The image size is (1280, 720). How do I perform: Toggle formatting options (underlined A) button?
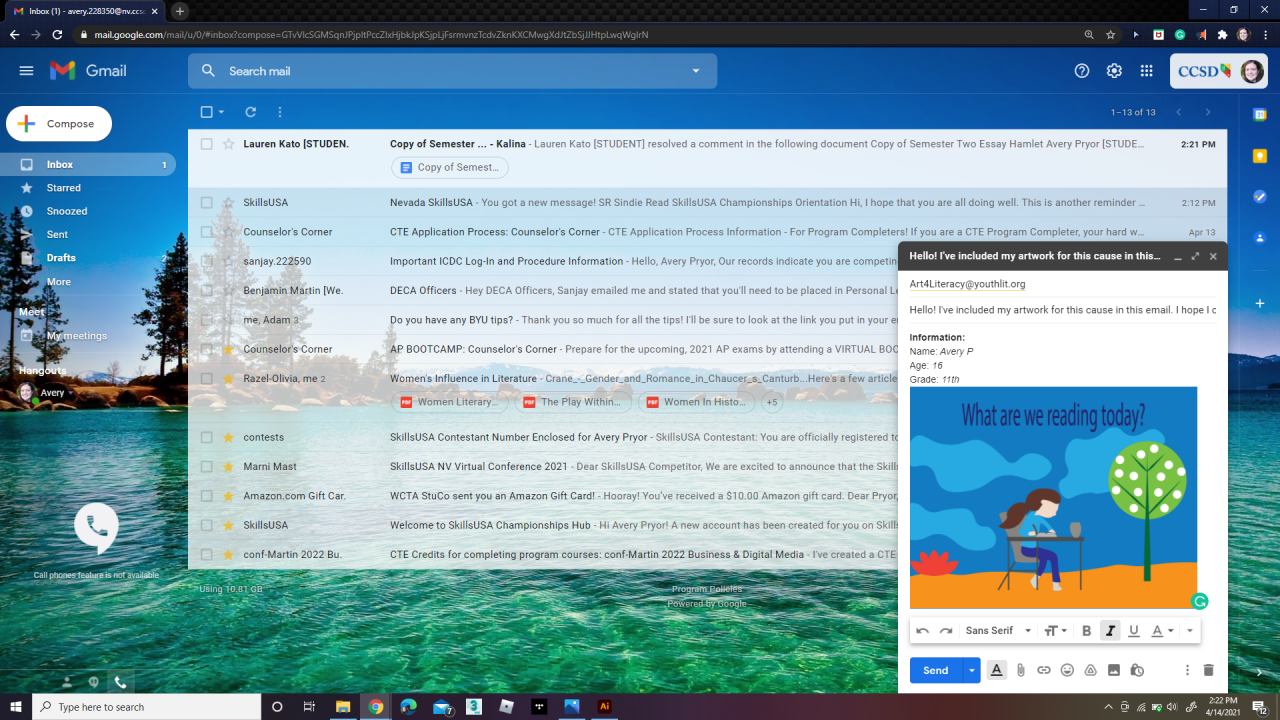(x=996, y=670)
